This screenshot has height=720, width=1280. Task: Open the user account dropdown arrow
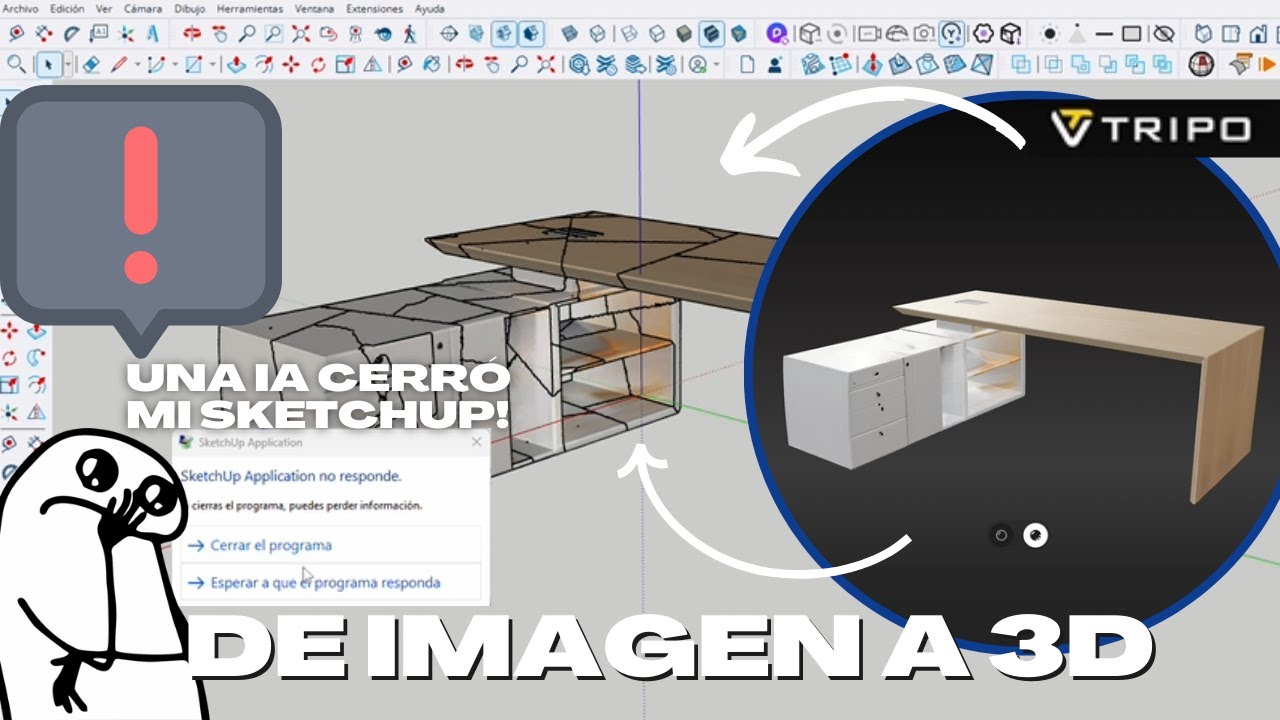(x=716, y=65)
